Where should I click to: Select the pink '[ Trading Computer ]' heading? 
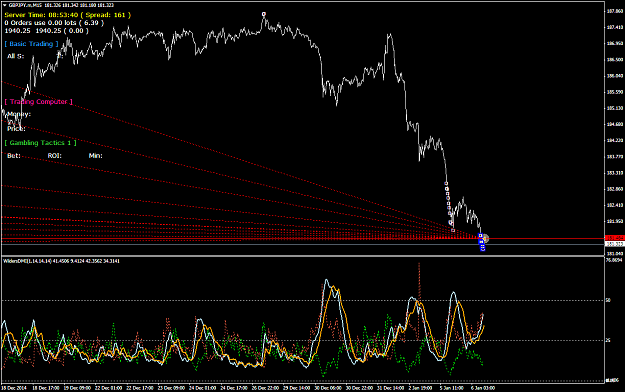coord(39,102)
